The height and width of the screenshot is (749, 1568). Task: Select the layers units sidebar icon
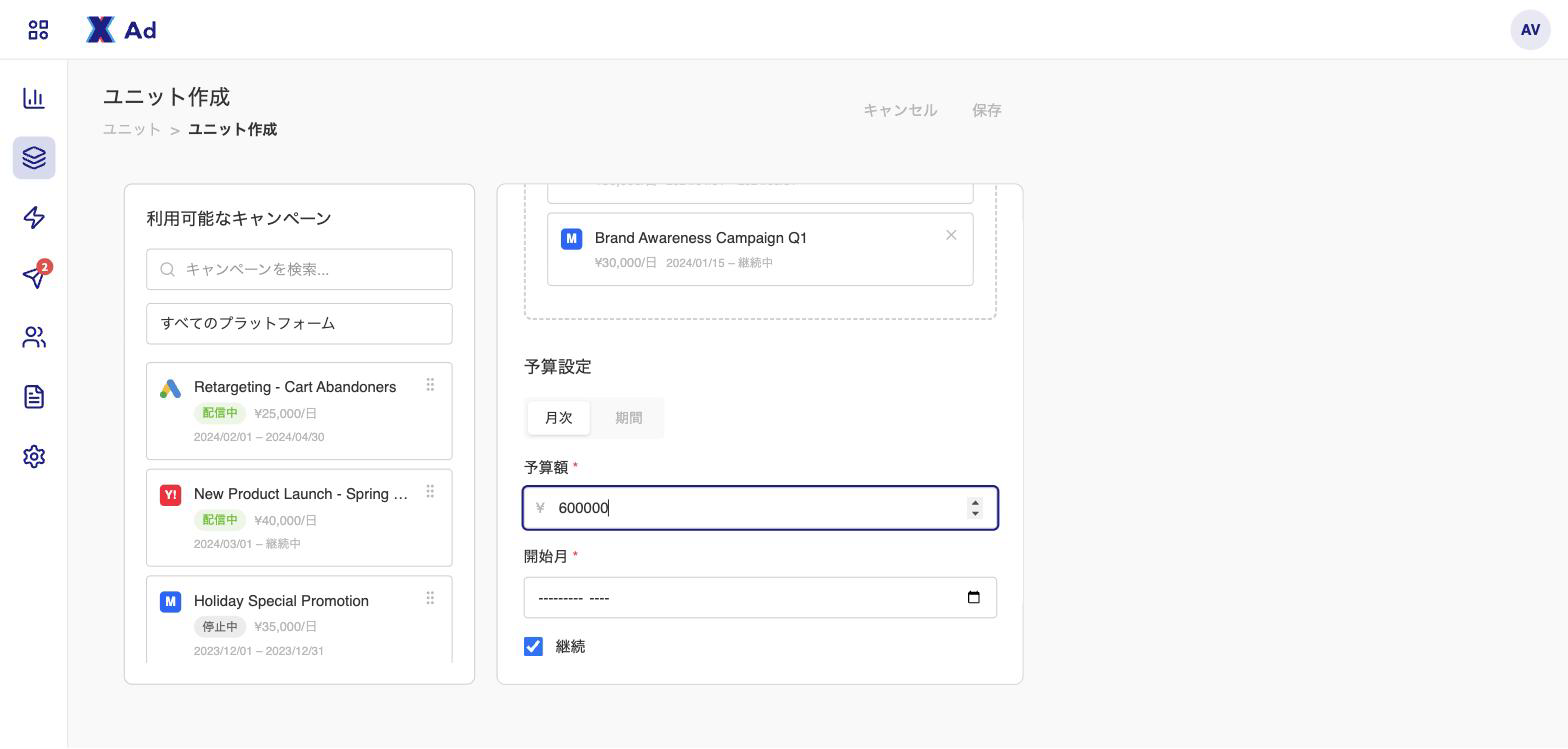(34, 158)
